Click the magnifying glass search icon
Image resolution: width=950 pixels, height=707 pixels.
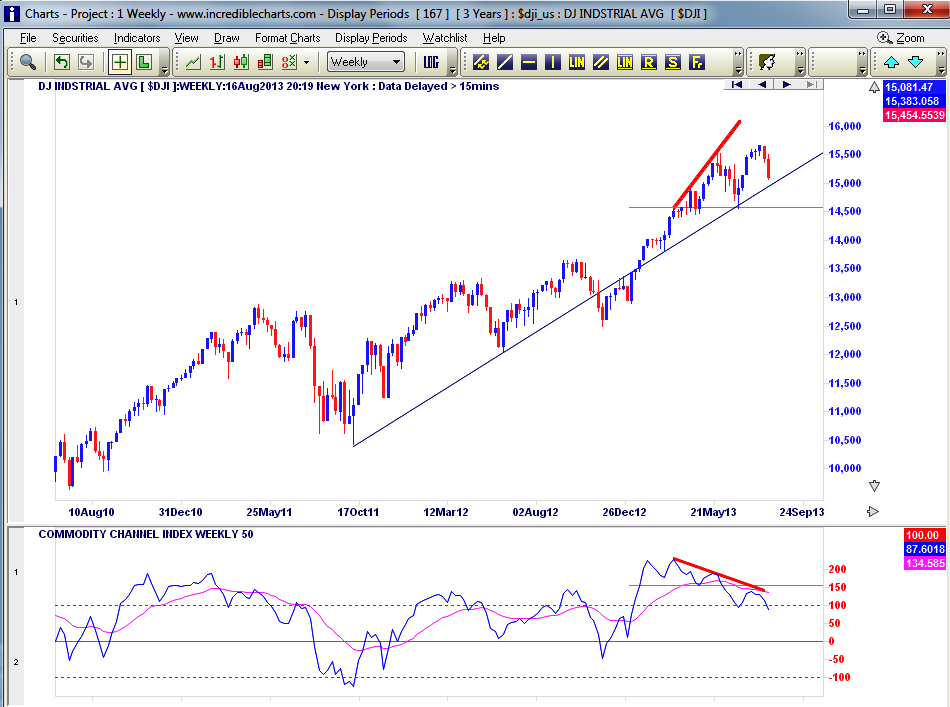point(28,62)
